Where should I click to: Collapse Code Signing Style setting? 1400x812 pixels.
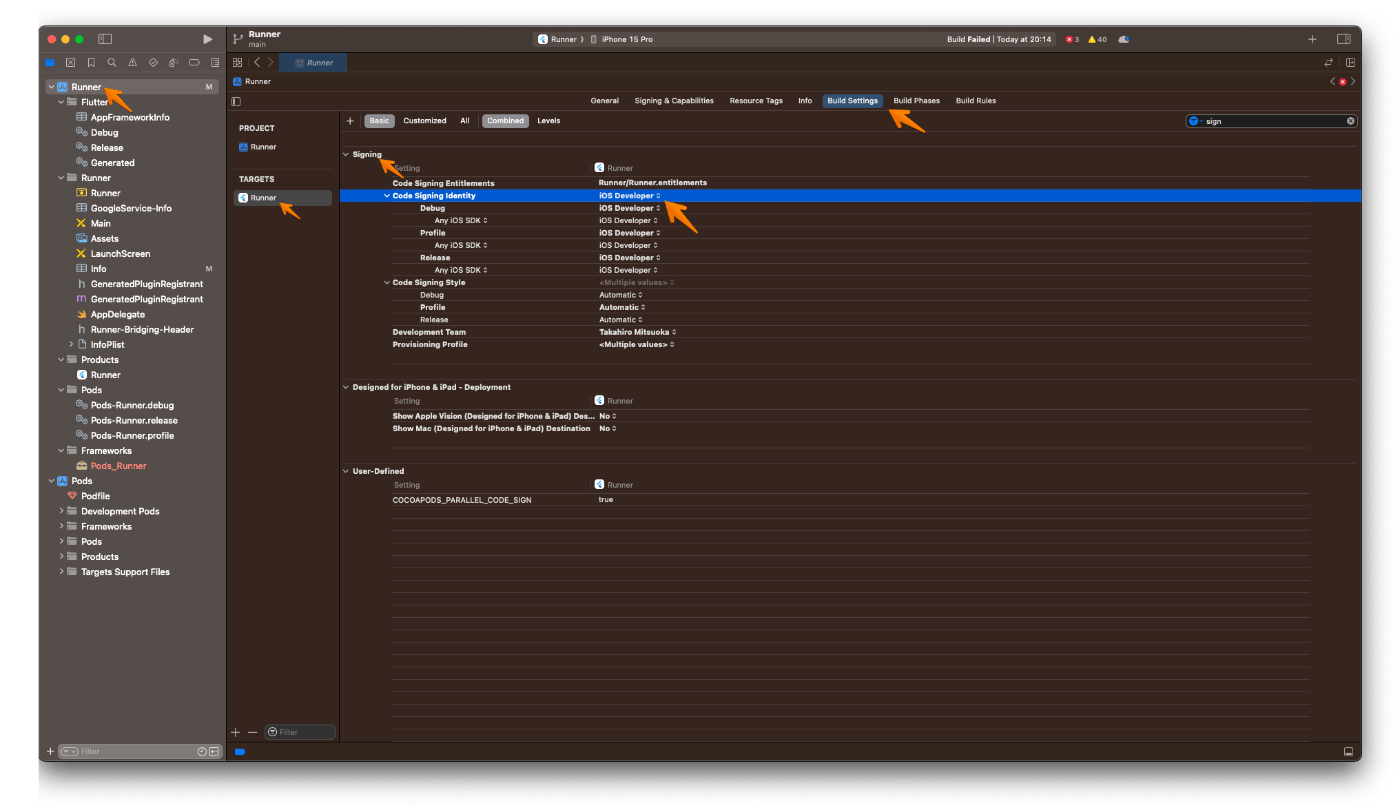(x=387, y=283)
